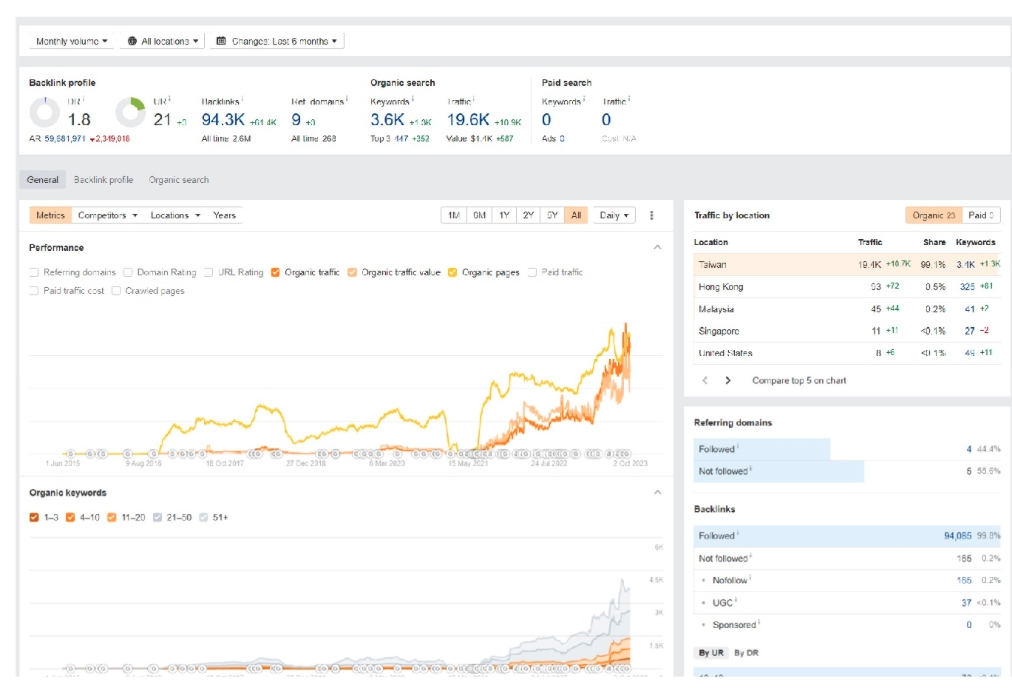Open the chart options three-dot menu
The image size is (1012, 692).
pyautogui.click(x=652, y=215)
